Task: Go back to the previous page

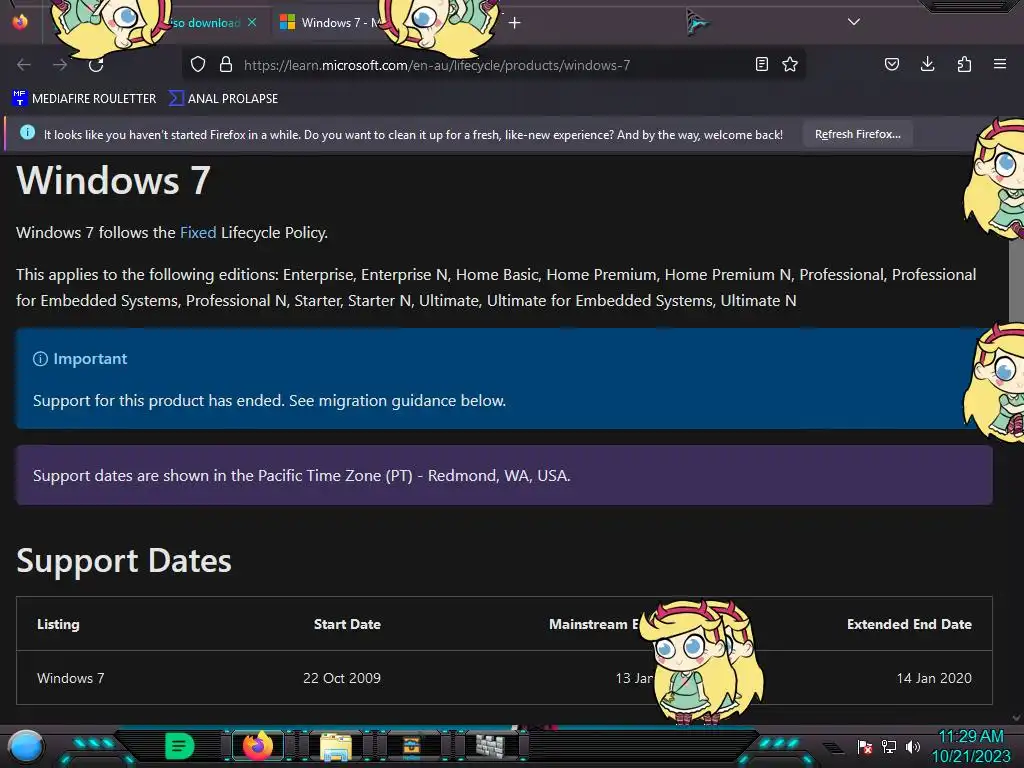Action: pyautogui.click(x=24, y=64)
